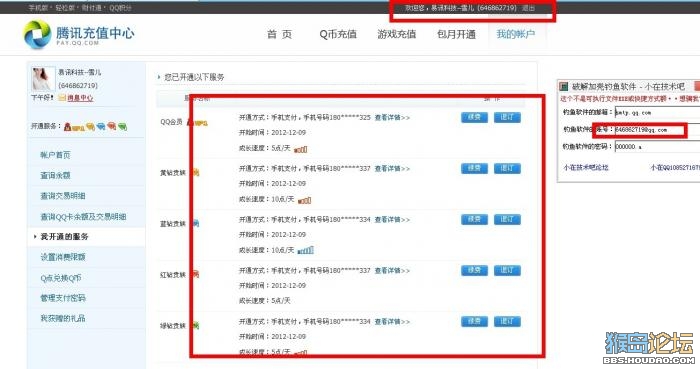
Task: Open 查看详情>> link for 蓝钻贵族
Action: 392,220
